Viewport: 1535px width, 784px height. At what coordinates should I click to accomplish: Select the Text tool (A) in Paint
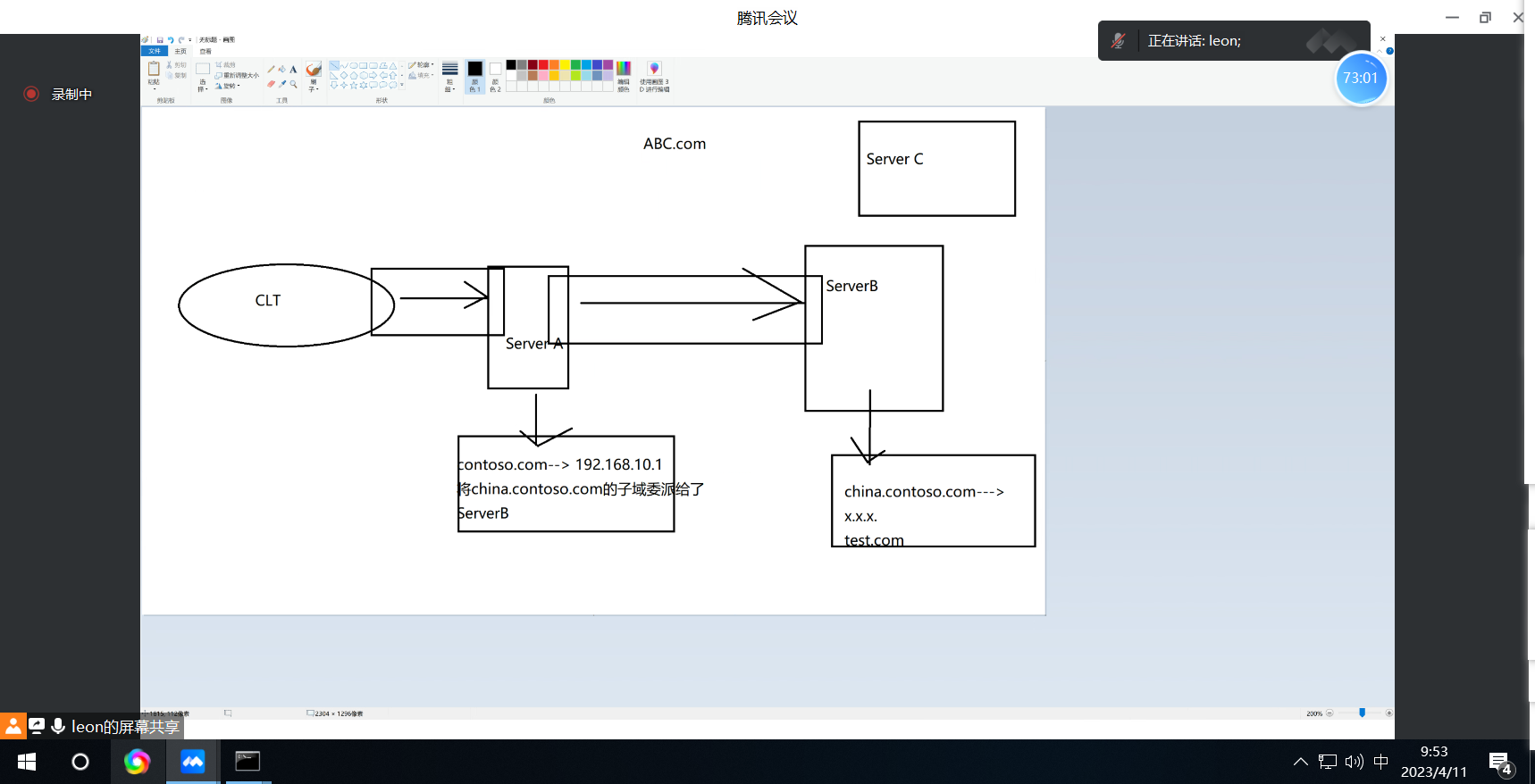click(293, 69)
